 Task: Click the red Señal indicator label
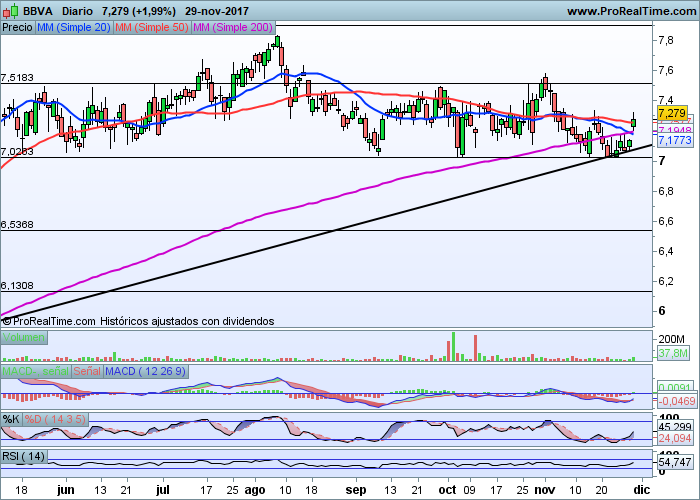88,372
